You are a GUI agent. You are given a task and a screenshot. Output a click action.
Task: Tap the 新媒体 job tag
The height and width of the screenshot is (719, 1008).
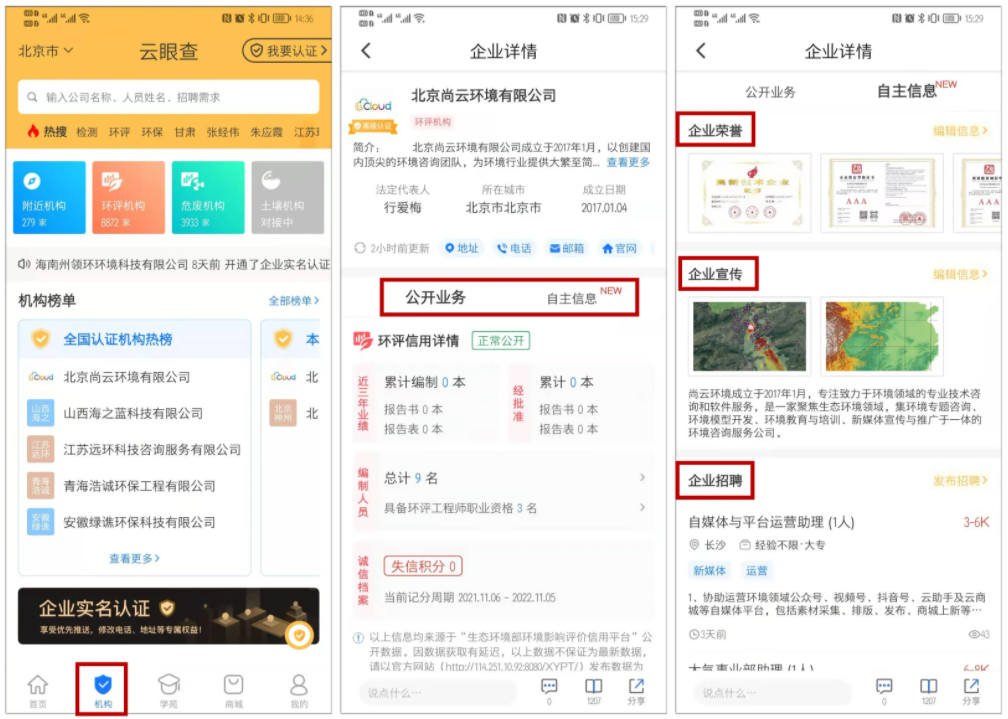click(x=710, y=570)
